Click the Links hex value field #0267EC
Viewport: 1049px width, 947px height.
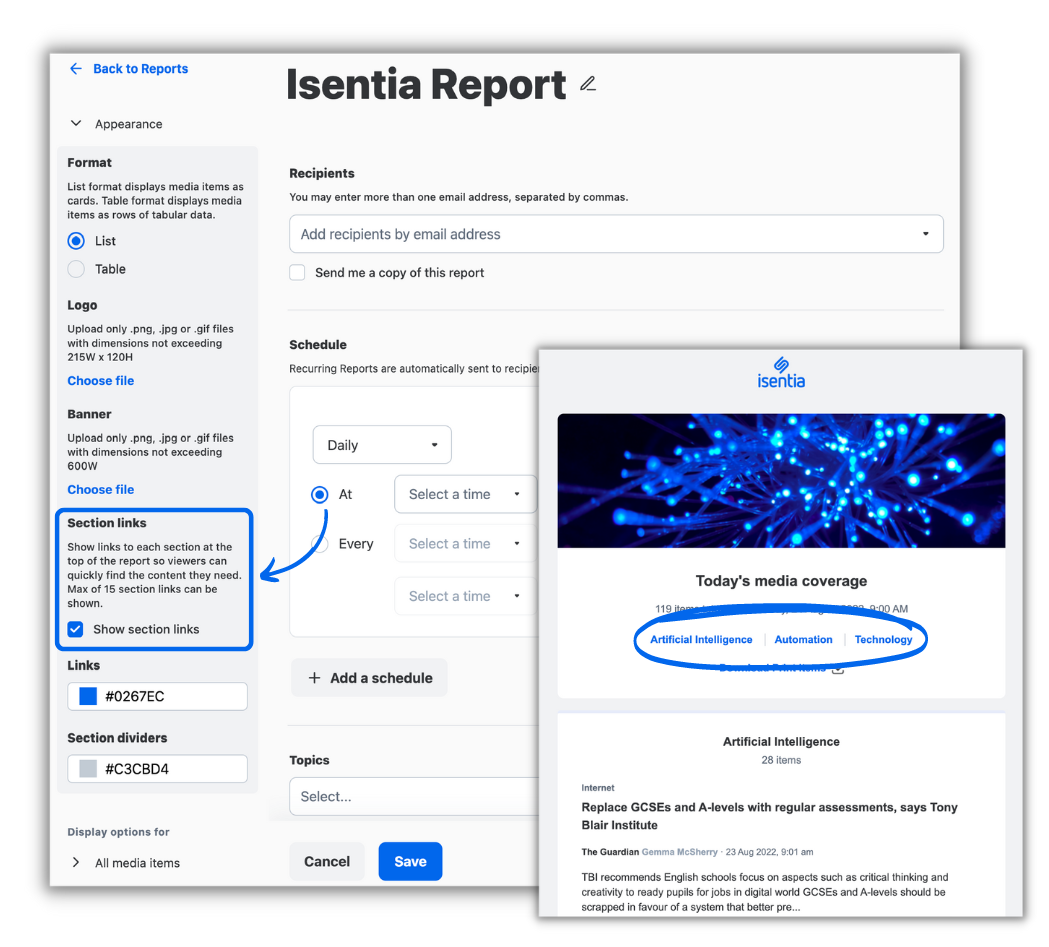click(x=157, y=696)
